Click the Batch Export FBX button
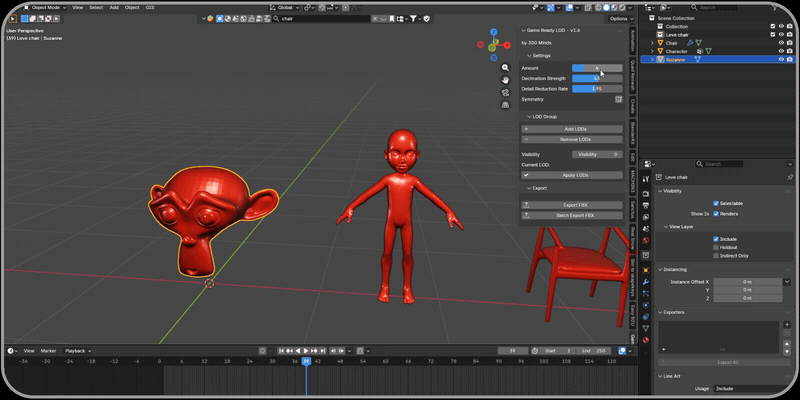 [x=572, y=215]
